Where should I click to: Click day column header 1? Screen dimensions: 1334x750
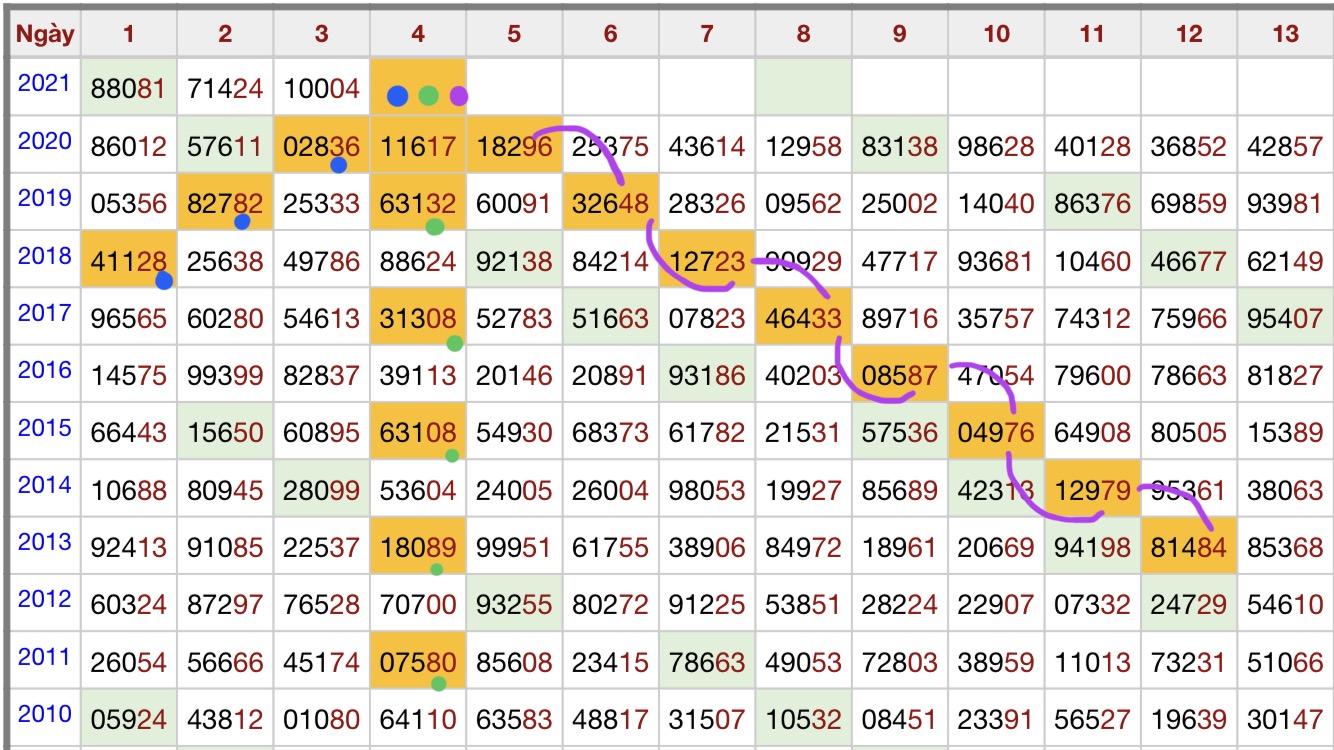pyautogui.click(x=129, y=34)
